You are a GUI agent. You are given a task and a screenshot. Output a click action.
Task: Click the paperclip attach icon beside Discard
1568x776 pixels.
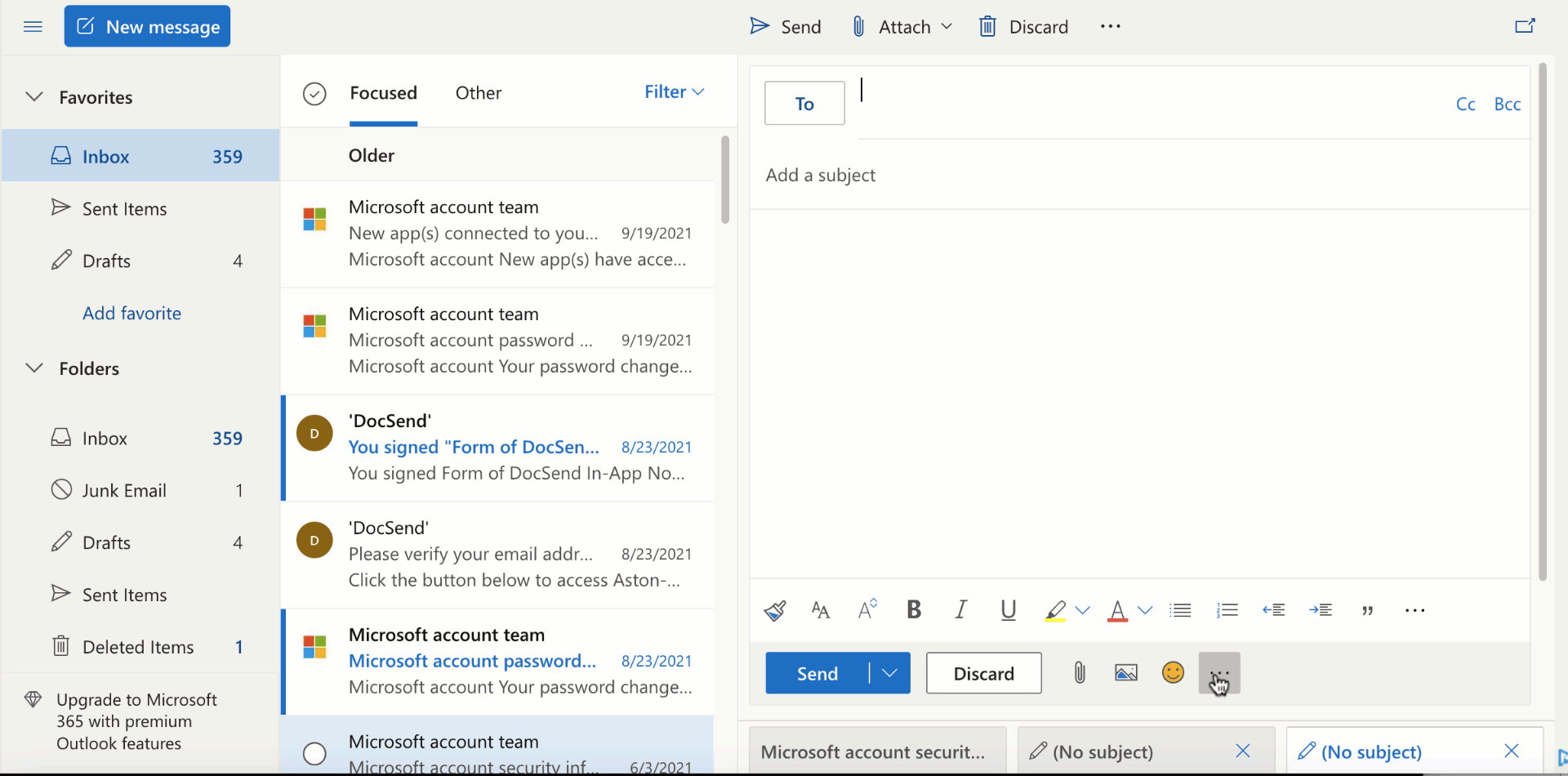[1079, 673]
